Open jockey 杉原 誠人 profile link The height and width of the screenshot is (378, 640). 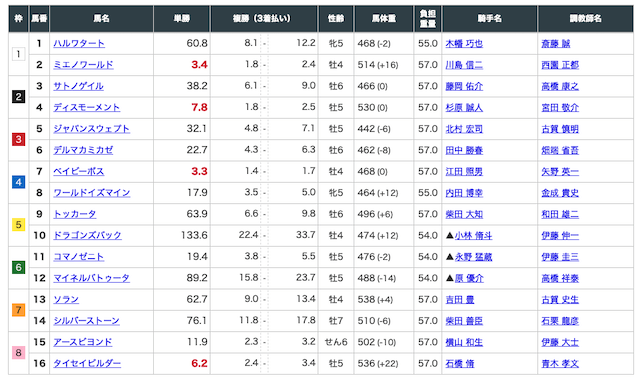tap(464, 107)
